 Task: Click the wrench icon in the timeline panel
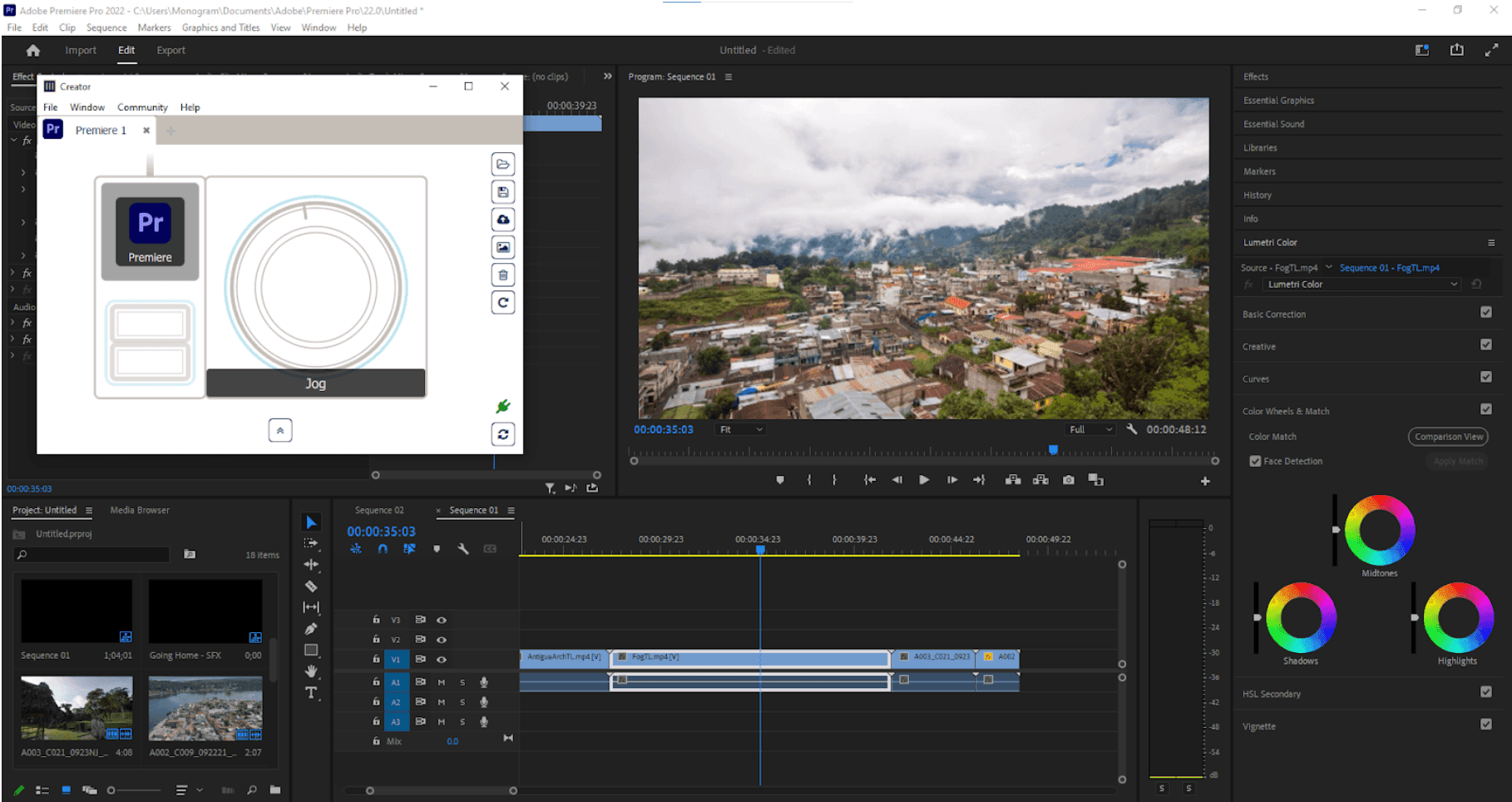coord(463,549)
